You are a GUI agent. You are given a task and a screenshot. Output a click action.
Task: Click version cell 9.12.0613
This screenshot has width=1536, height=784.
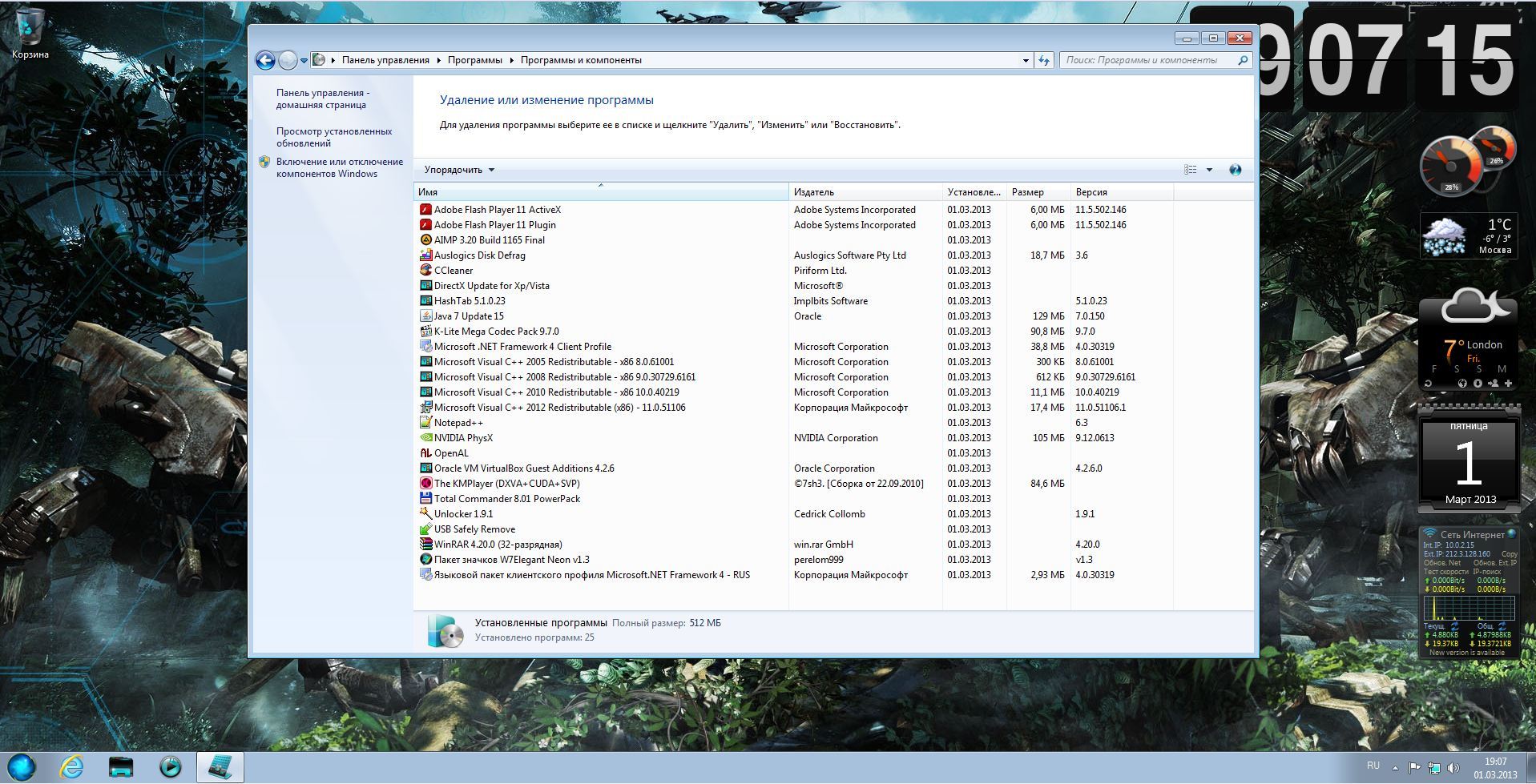[x=1095, y=438]
